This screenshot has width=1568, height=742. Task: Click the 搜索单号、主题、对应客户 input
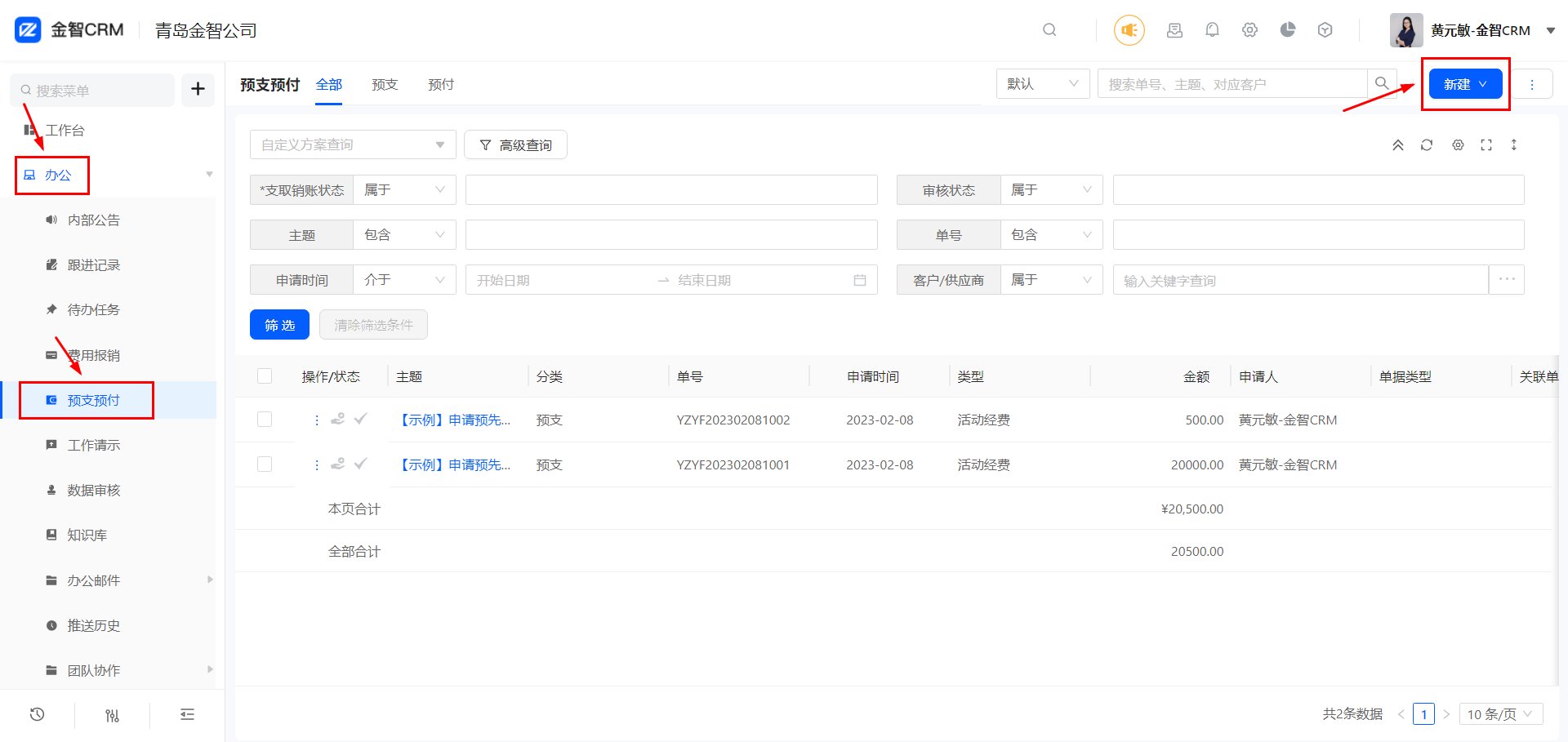click(1232, 83)
